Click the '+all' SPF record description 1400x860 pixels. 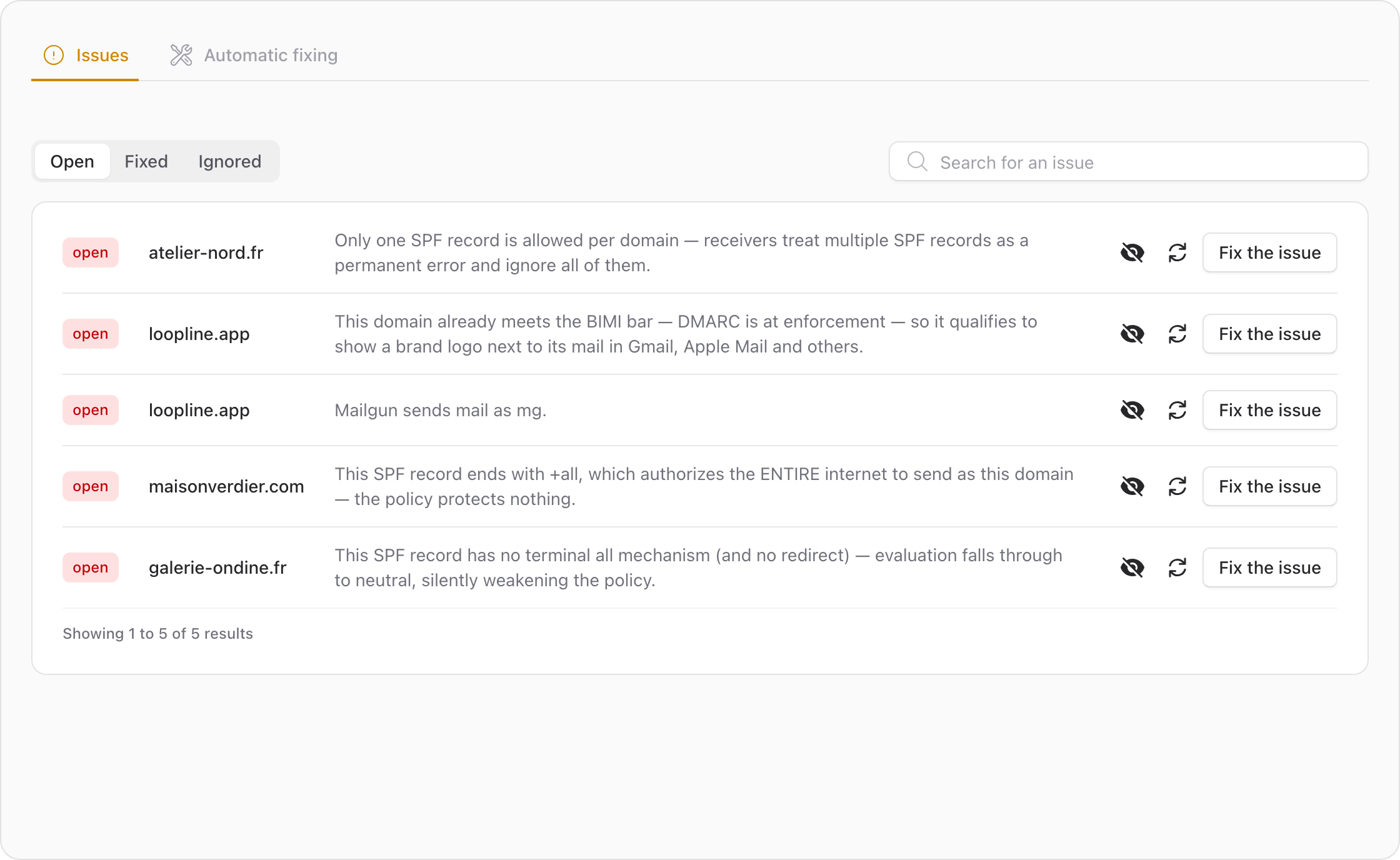(x=704, y=486)
